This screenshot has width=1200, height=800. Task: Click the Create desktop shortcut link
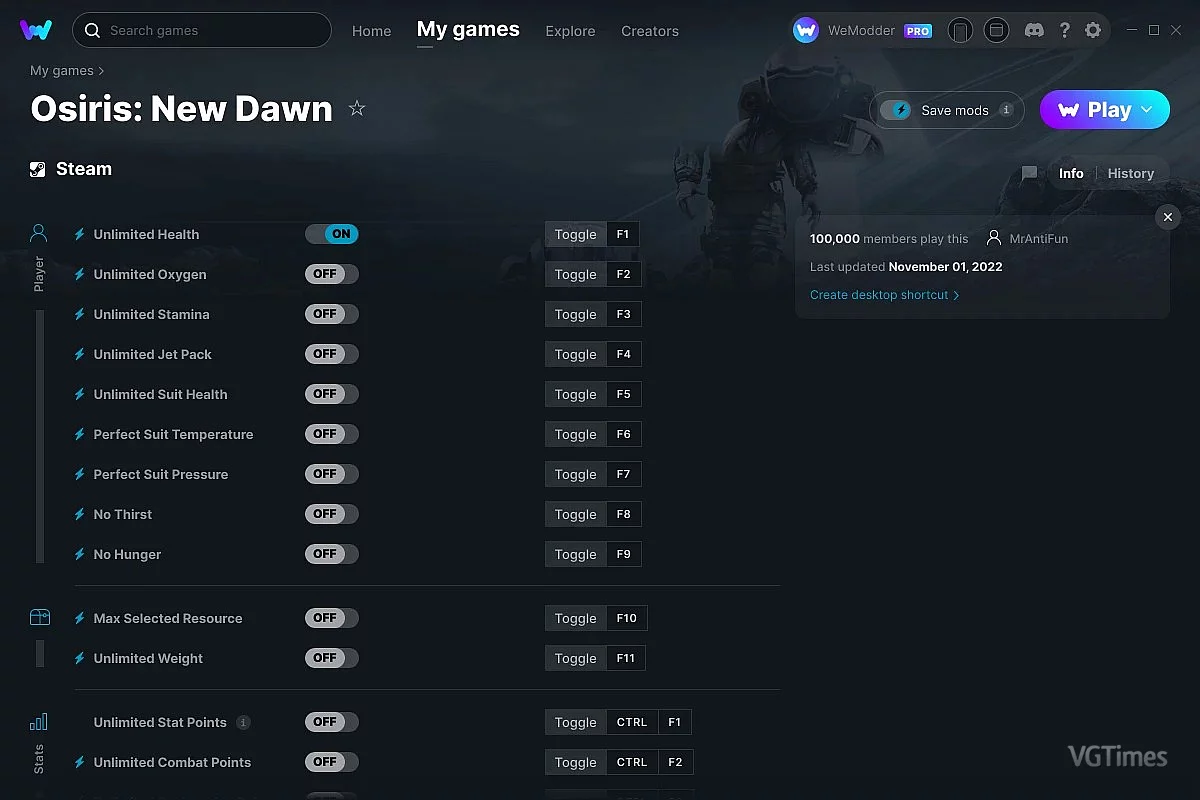(x=885, y=295)
